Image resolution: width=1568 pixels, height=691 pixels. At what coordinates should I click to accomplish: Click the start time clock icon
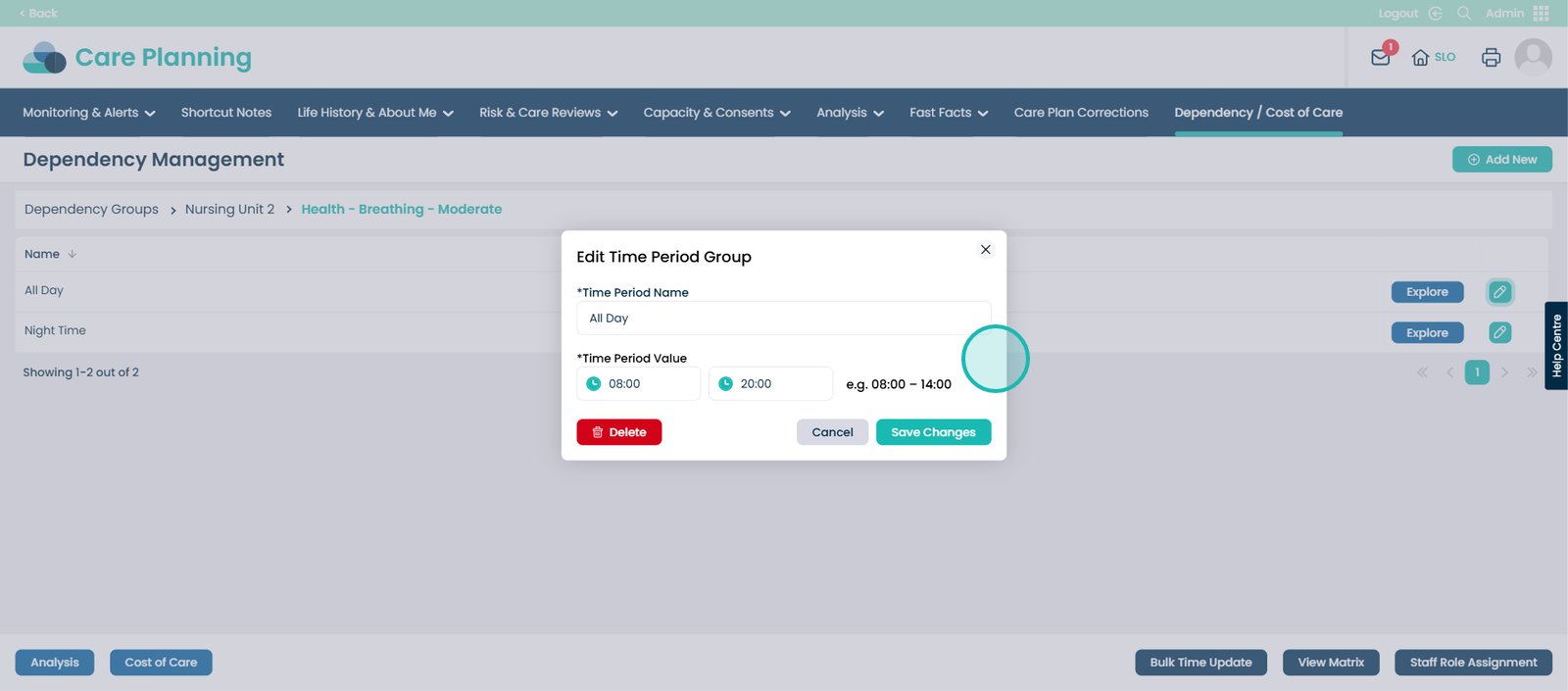(594, 384)
